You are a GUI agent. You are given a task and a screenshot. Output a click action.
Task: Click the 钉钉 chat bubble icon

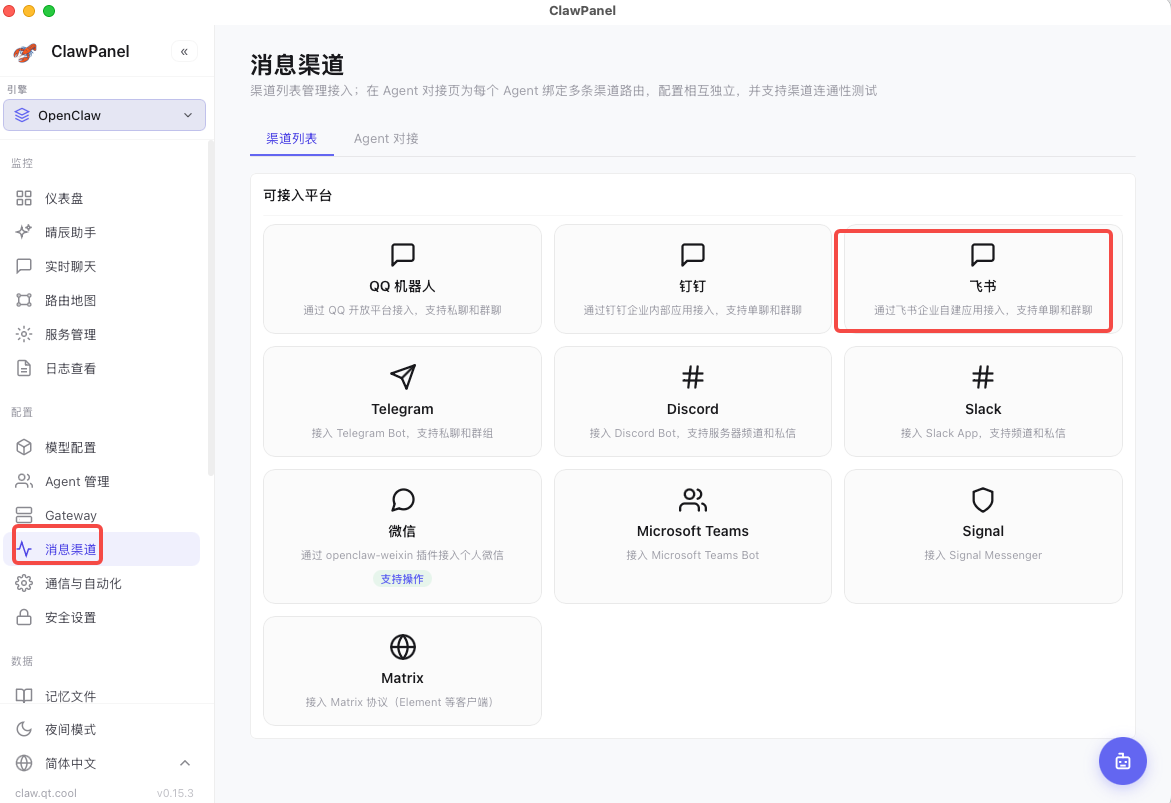click(692, 255)
